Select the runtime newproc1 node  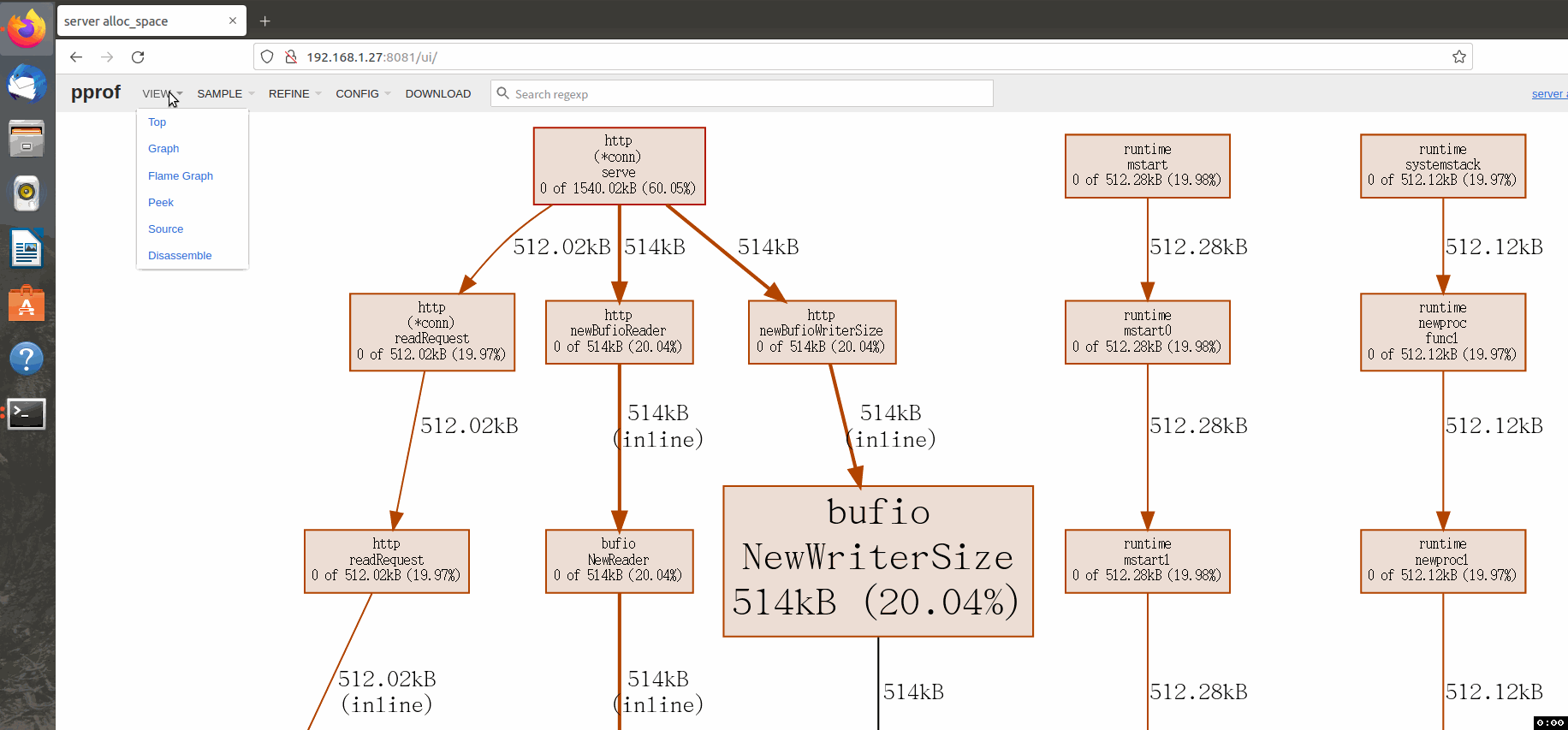click(1443, 561)
